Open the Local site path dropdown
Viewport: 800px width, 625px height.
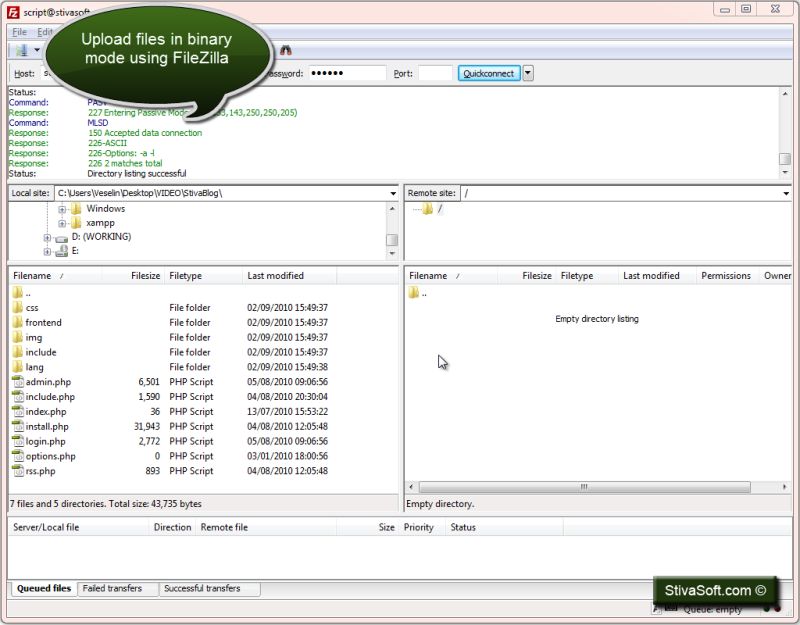pyautogui.click(x=394, y=193)
